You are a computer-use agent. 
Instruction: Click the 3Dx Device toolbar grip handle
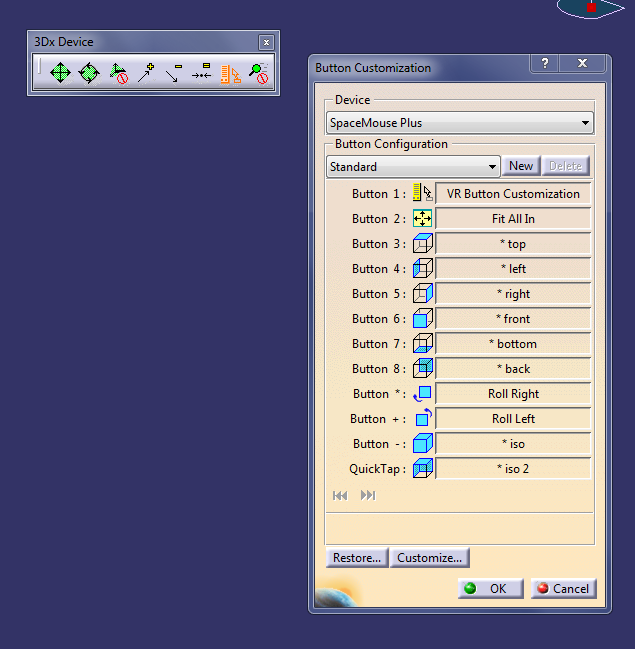(40, 66)
